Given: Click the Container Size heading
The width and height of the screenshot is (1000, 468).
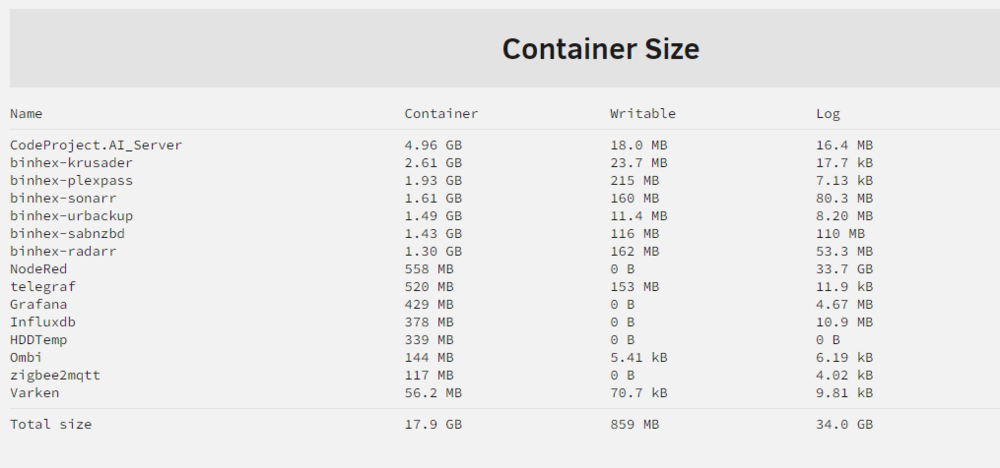Looking at the screenshot, I should (x=600, y=49).
